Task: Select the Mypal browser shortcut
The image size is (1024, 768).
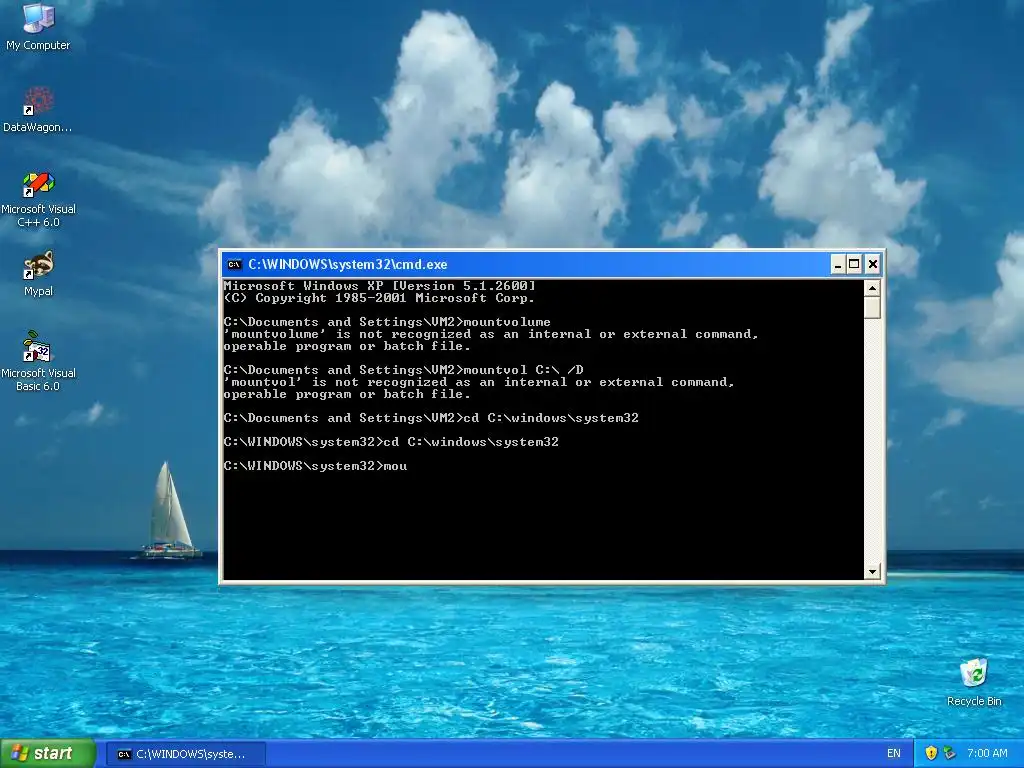Action: tap(38, 274)
